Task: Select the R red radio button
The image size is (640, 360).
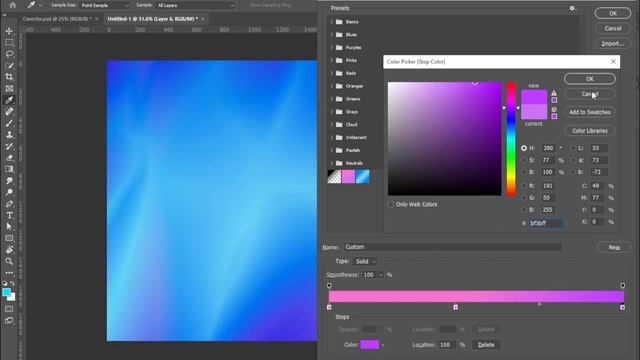Action: pyautogui.click(x=524, y=186)
